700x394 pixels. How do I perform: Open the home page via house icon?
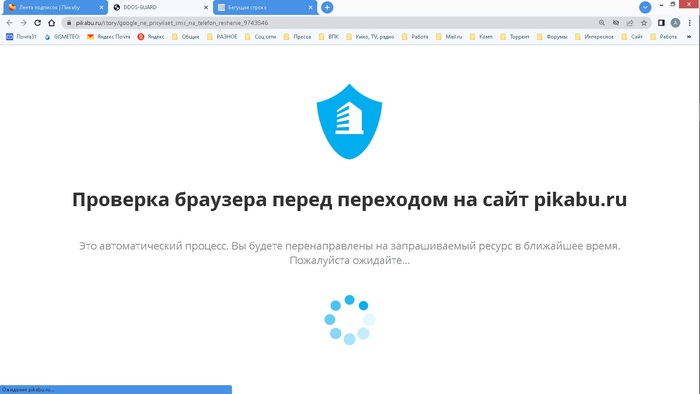(x=52, y=23)
